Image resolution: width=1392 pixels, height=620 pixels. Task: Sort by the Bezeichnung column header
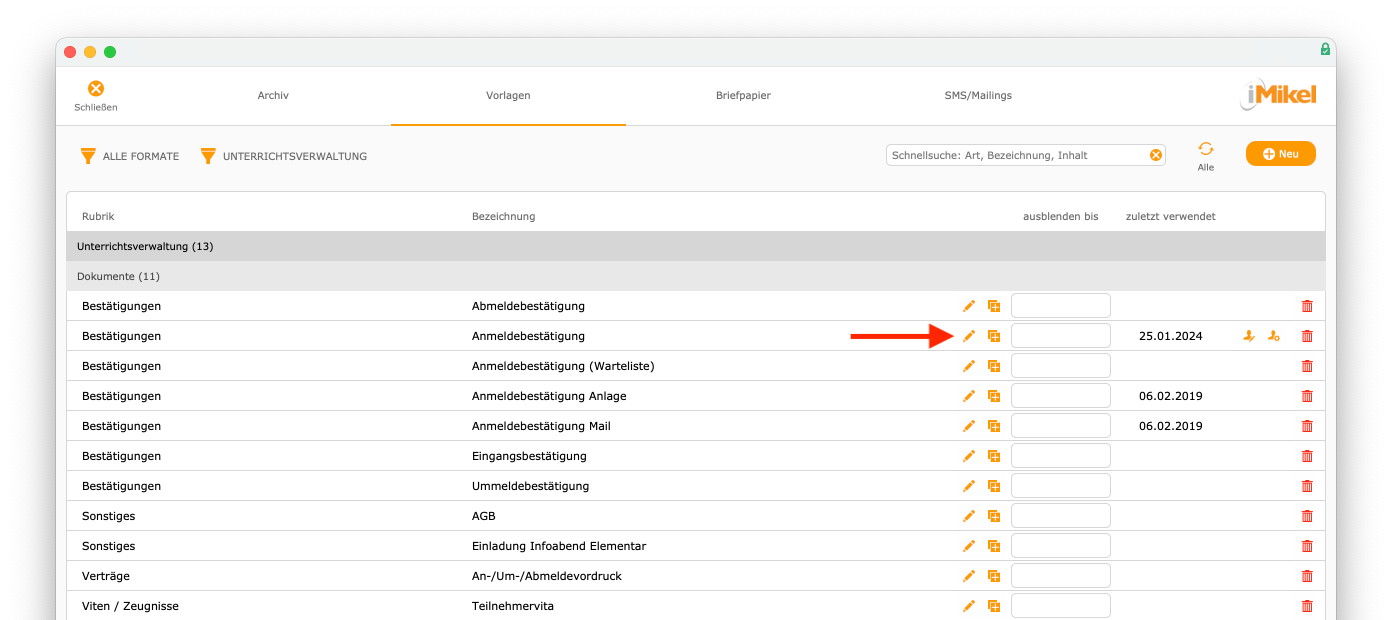tap(503, 216)
